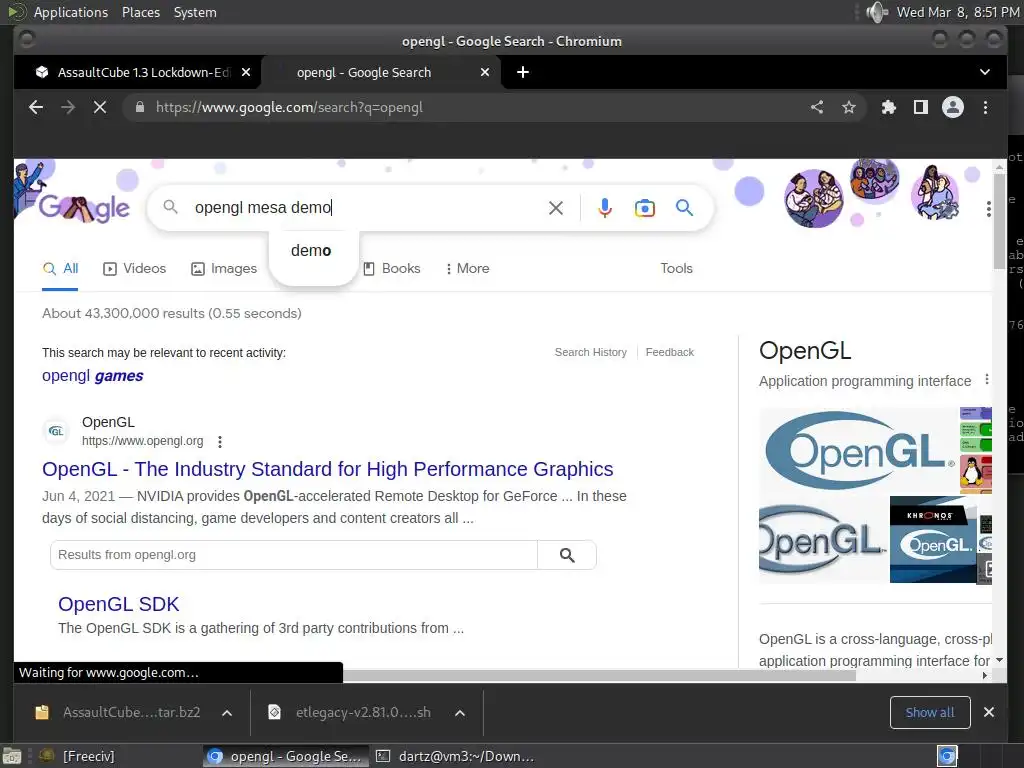Click Show all downloads button
Viewport: 1024px width, 768px height.
(x=930, y=712)
